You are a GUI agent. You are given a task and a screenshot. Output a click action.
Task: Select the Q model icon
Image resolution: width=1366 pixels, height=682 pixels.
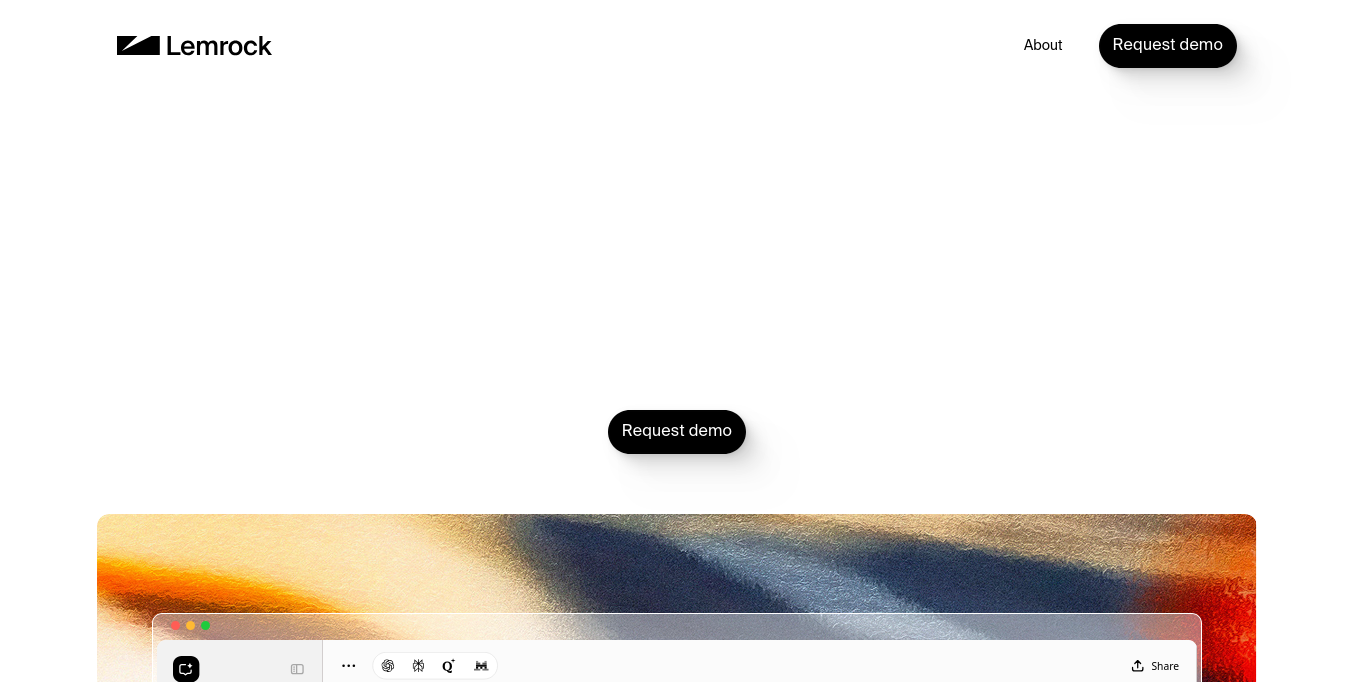tap(449, 666)
